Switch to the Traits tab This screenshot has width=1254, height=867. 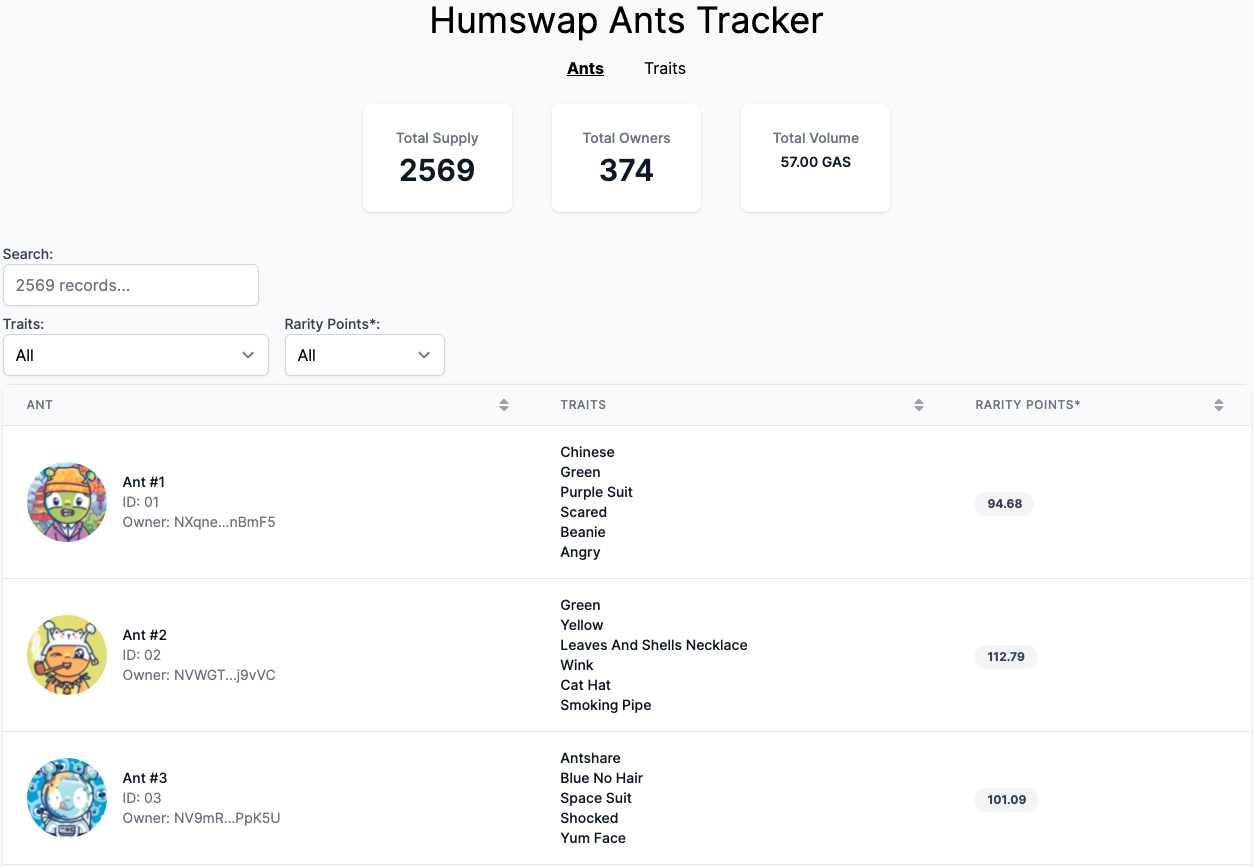pyautogui.click(x=665, y=68)
